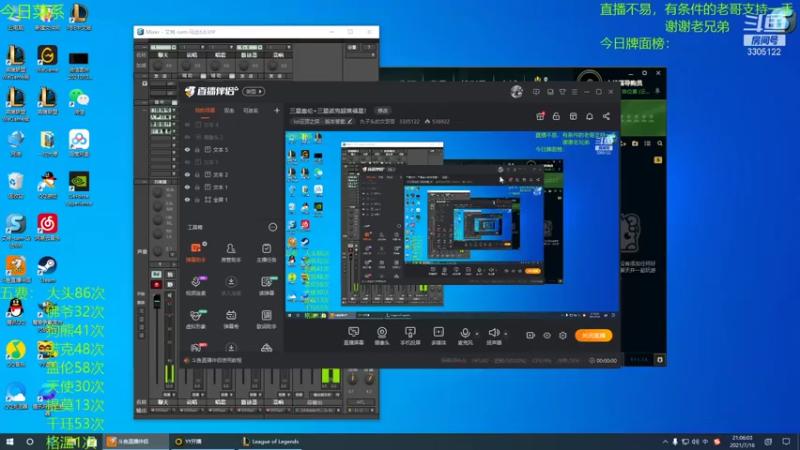Hide the layer 全屏 1
This screenshot has width=800, height=450.
pos(187,199)
